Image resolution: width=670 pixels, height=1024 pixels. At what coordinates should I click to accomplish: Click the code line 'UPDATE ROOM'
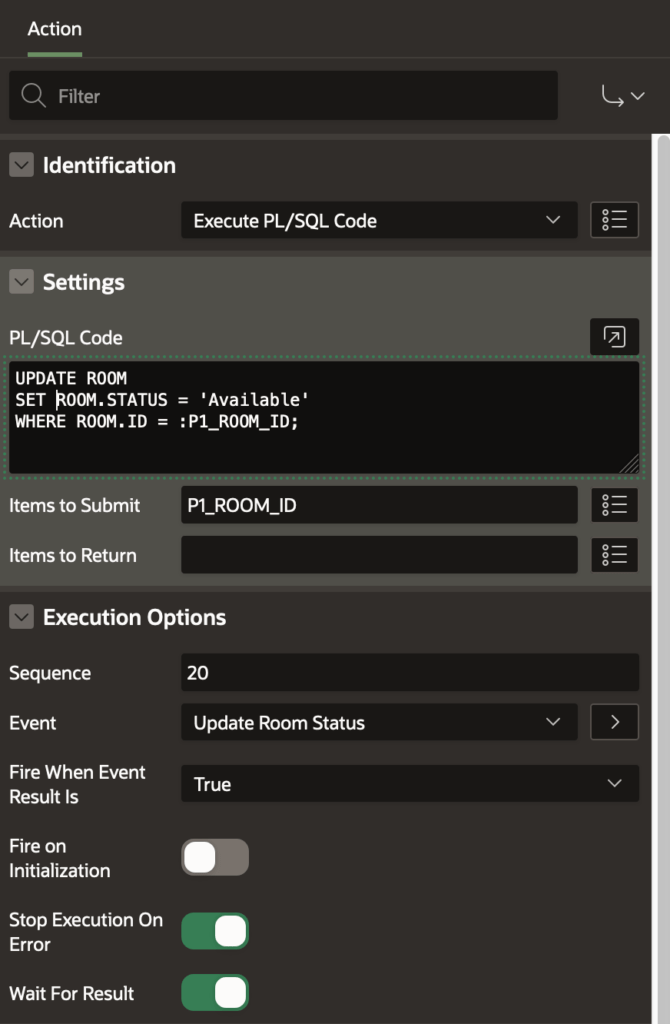(x=71, y=378)
